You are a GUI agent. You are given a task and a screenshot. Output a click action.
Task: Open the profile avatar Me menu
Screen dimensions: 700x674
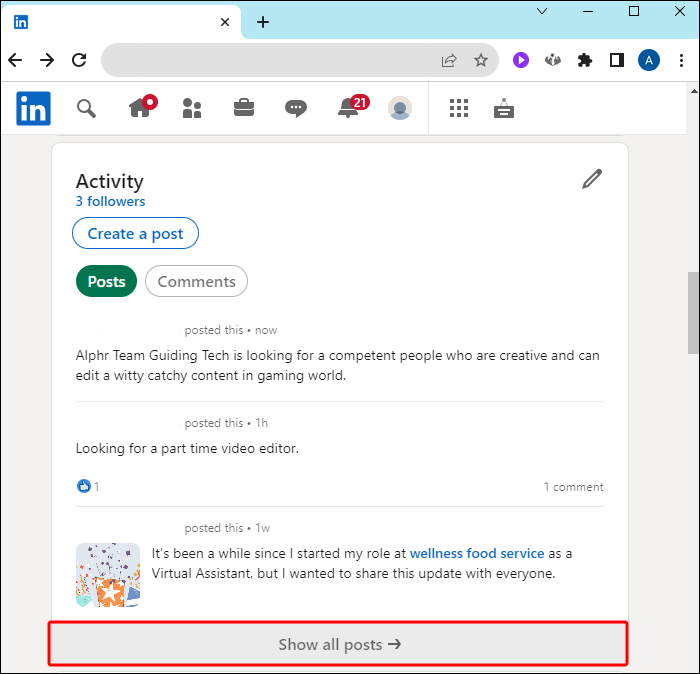[x=400, y=108]
